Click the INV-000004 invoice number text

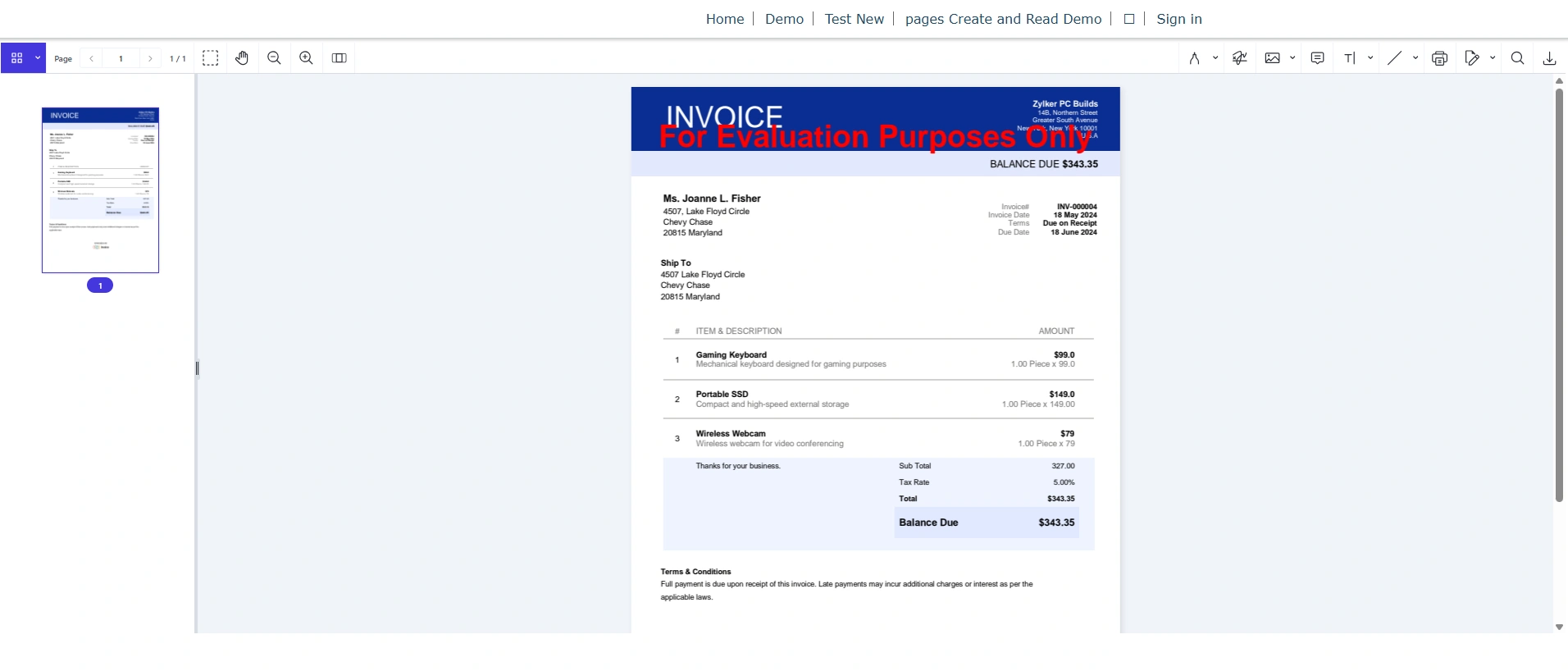pyautogui.click(x=1077, y=207)
